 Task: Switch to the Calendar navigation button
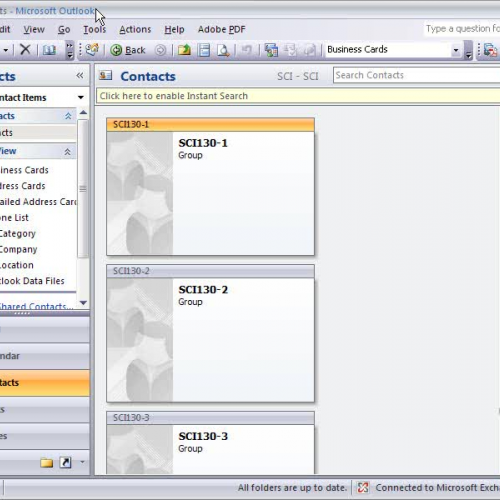tap(45, 356)
